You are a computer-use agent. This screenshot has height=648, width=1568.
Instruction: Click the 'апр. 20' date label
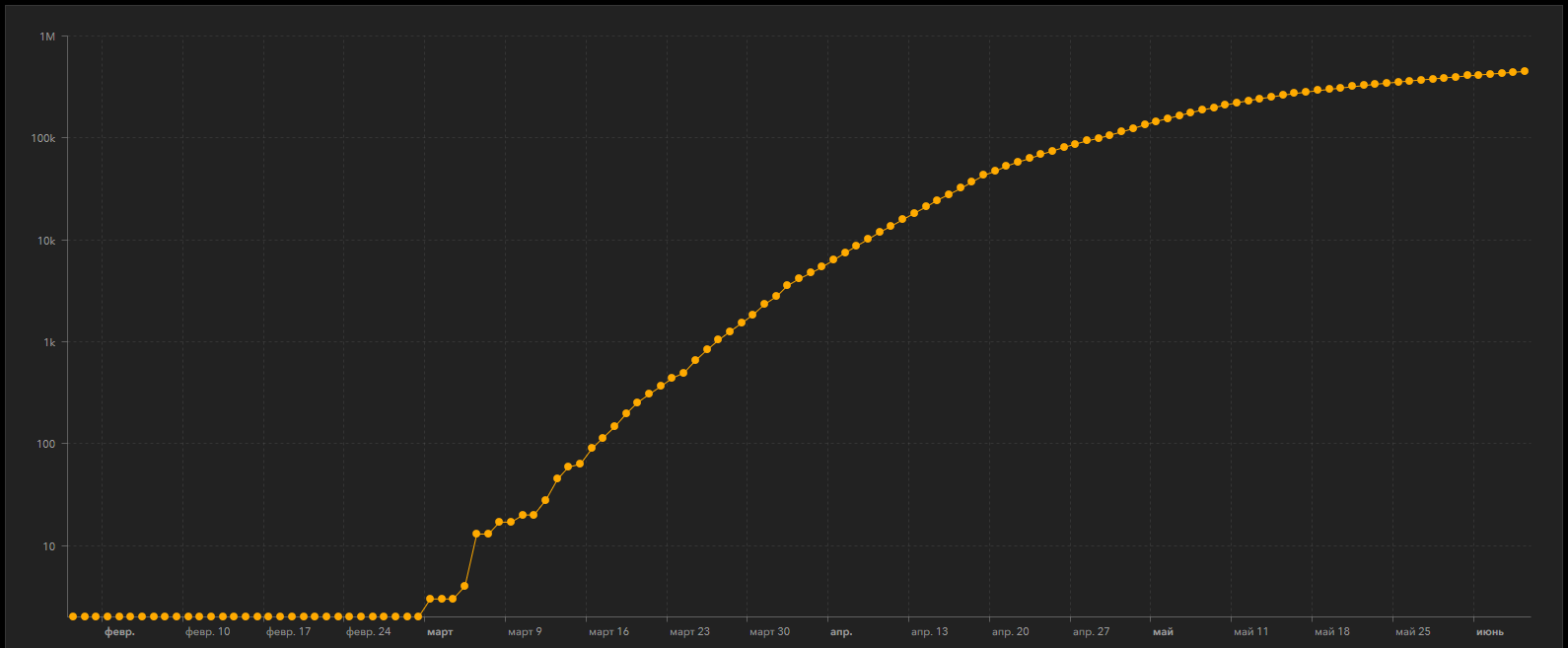pyautogui.click(x=1010, y=632)
